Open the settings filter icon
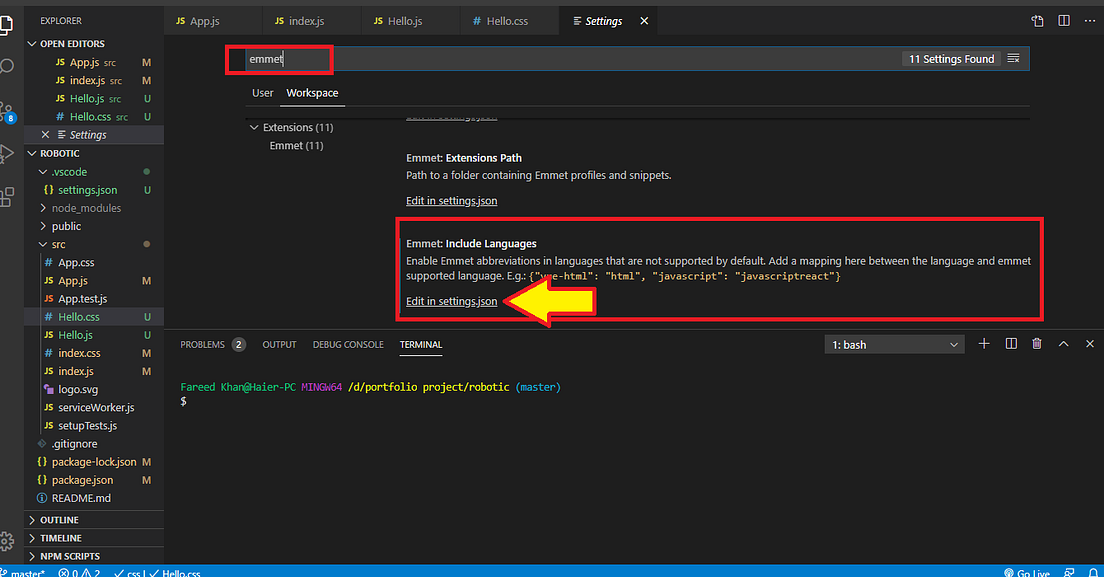Screen dimensions: 1104x577 point(1013,58)
